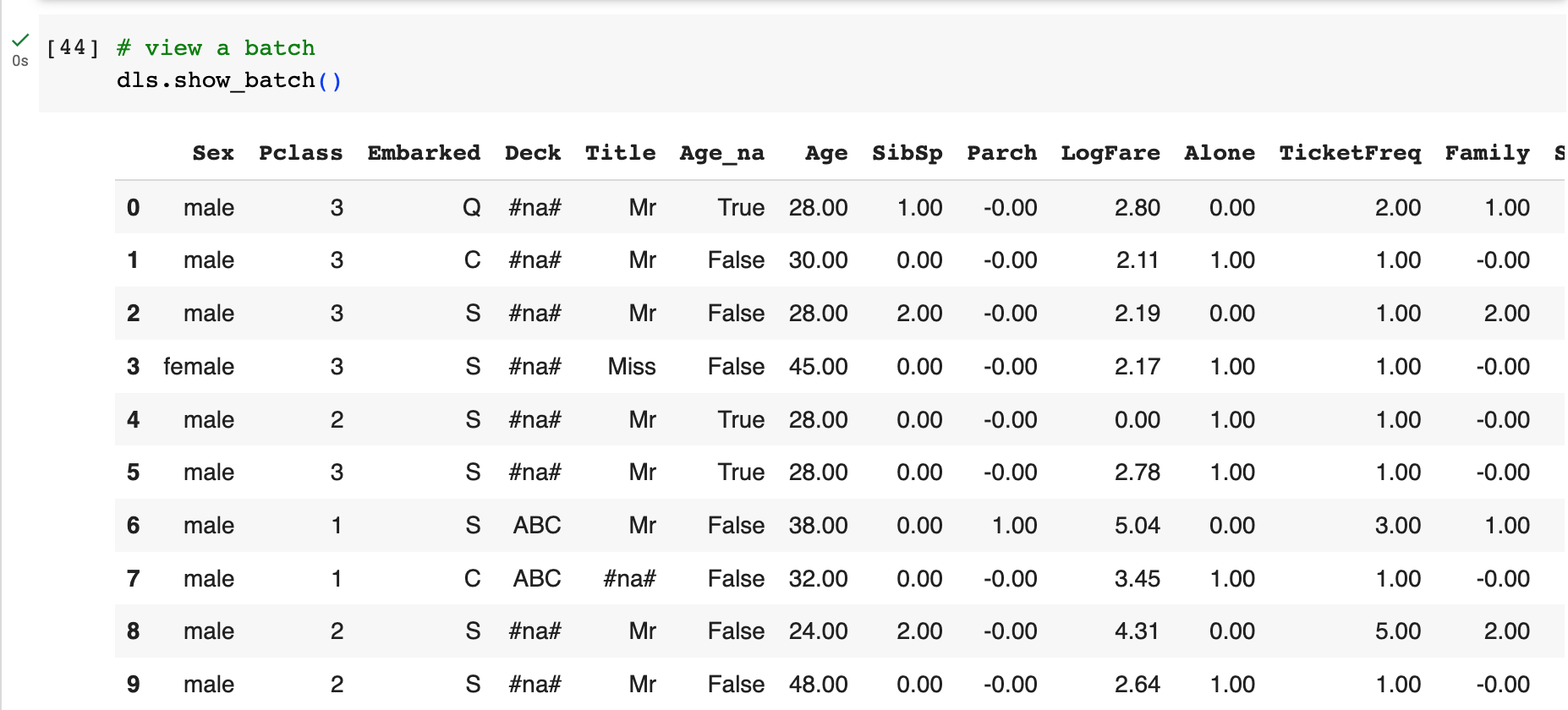
Task: Click the green execution success checkmark
Action: tap(20, 40)
